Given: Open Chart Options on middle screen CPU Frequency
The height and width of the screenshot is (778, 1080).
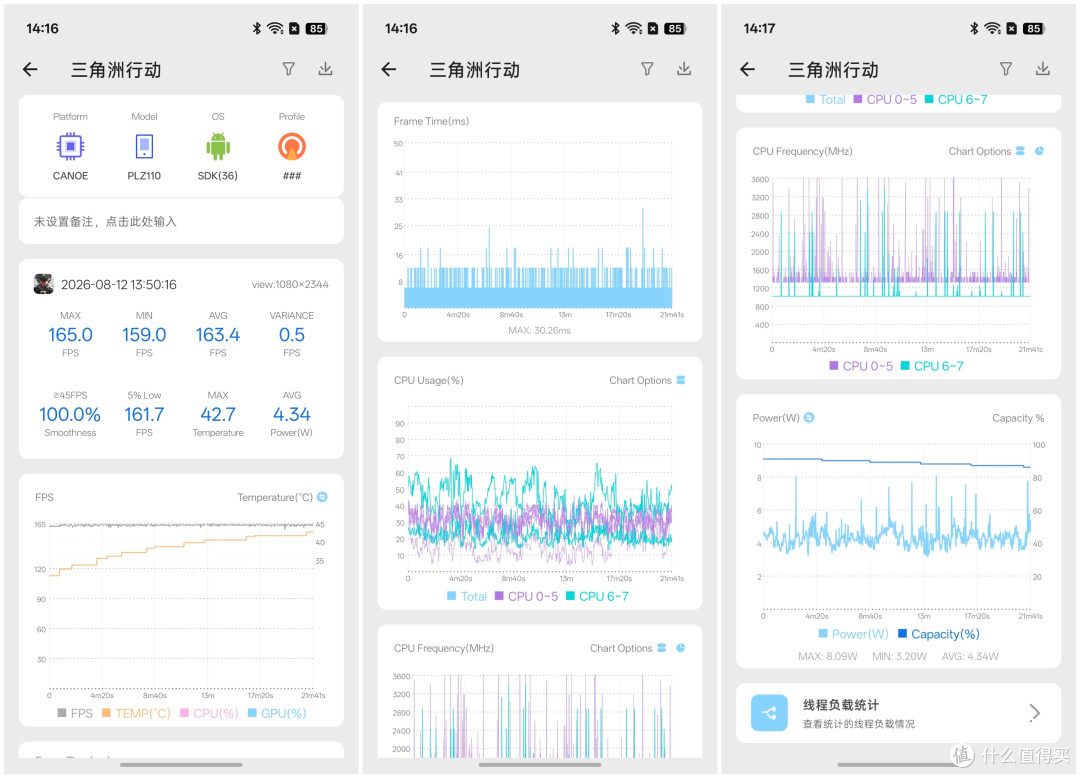Looking at the screenshot, I should tap(627, 648).
